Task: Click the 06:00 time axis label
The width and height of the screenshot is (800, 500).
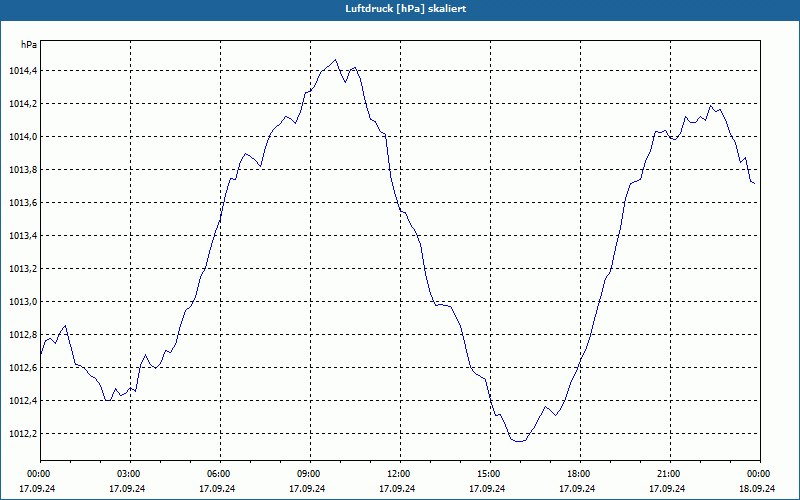Action: (x=220, y=474)
